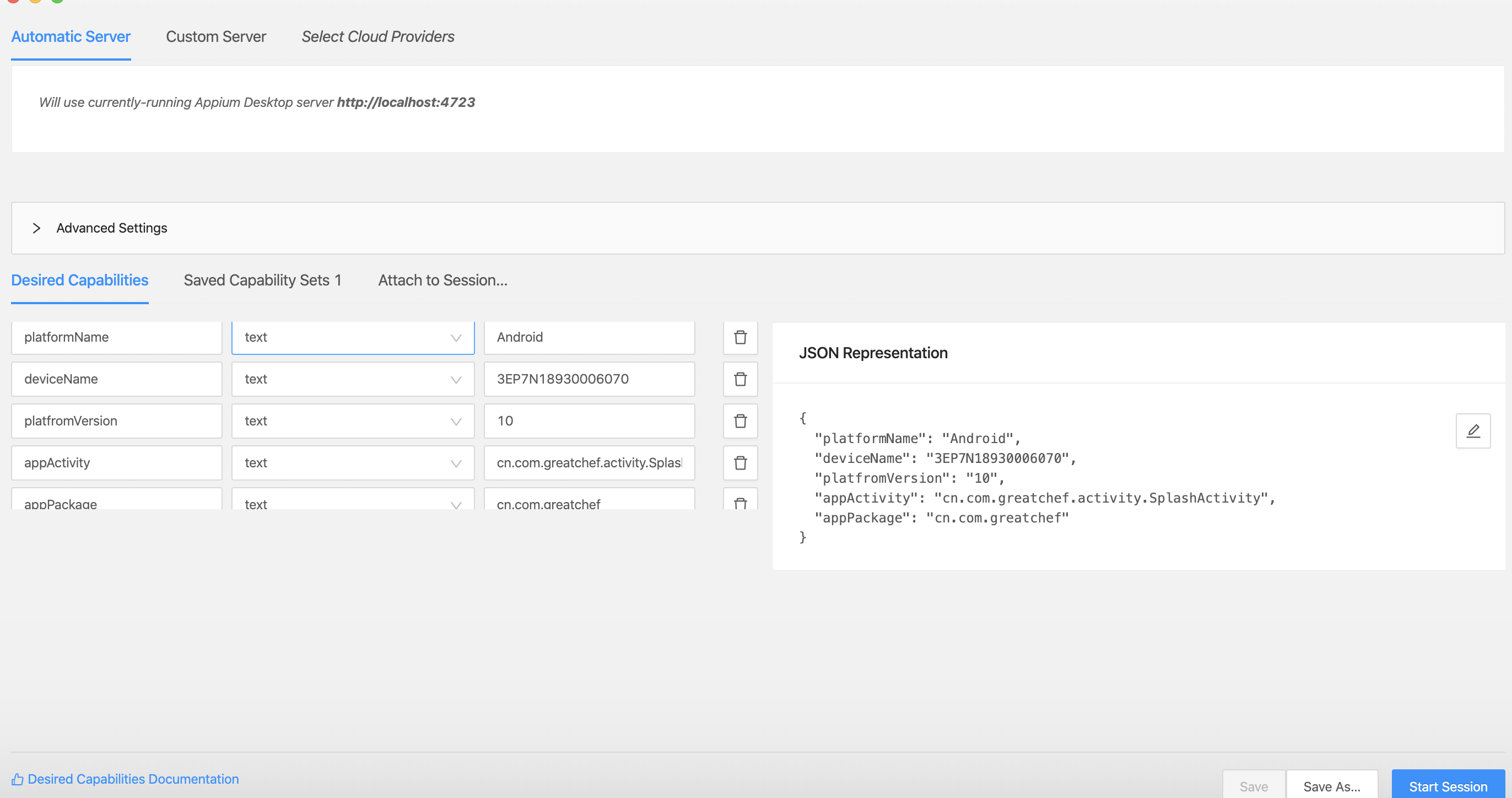
Task: Open Select Cloud Providers tab
Action: tap(377, 36)
